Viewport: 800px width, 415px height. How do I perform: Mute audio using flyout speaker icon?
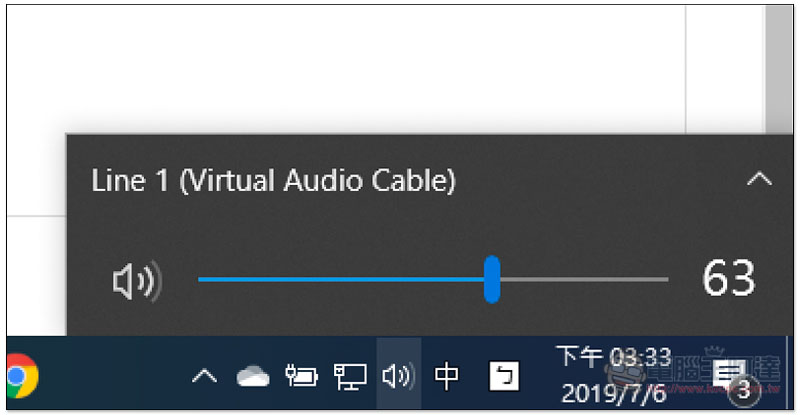pyautogui.click(x=137, y=280)
